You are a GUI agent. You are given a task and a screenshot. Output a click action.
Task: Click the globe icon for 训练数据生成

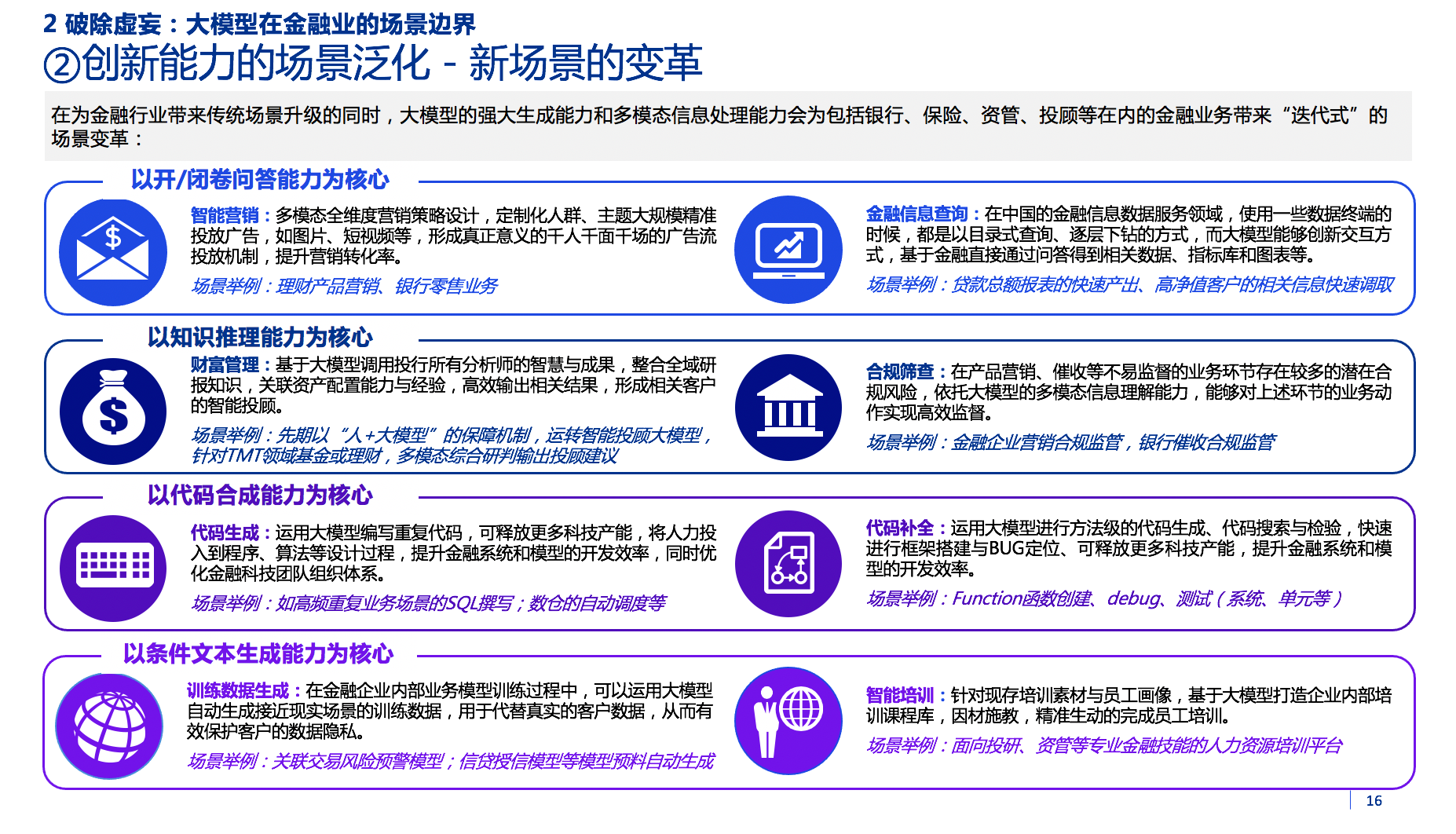pos(109,726)
